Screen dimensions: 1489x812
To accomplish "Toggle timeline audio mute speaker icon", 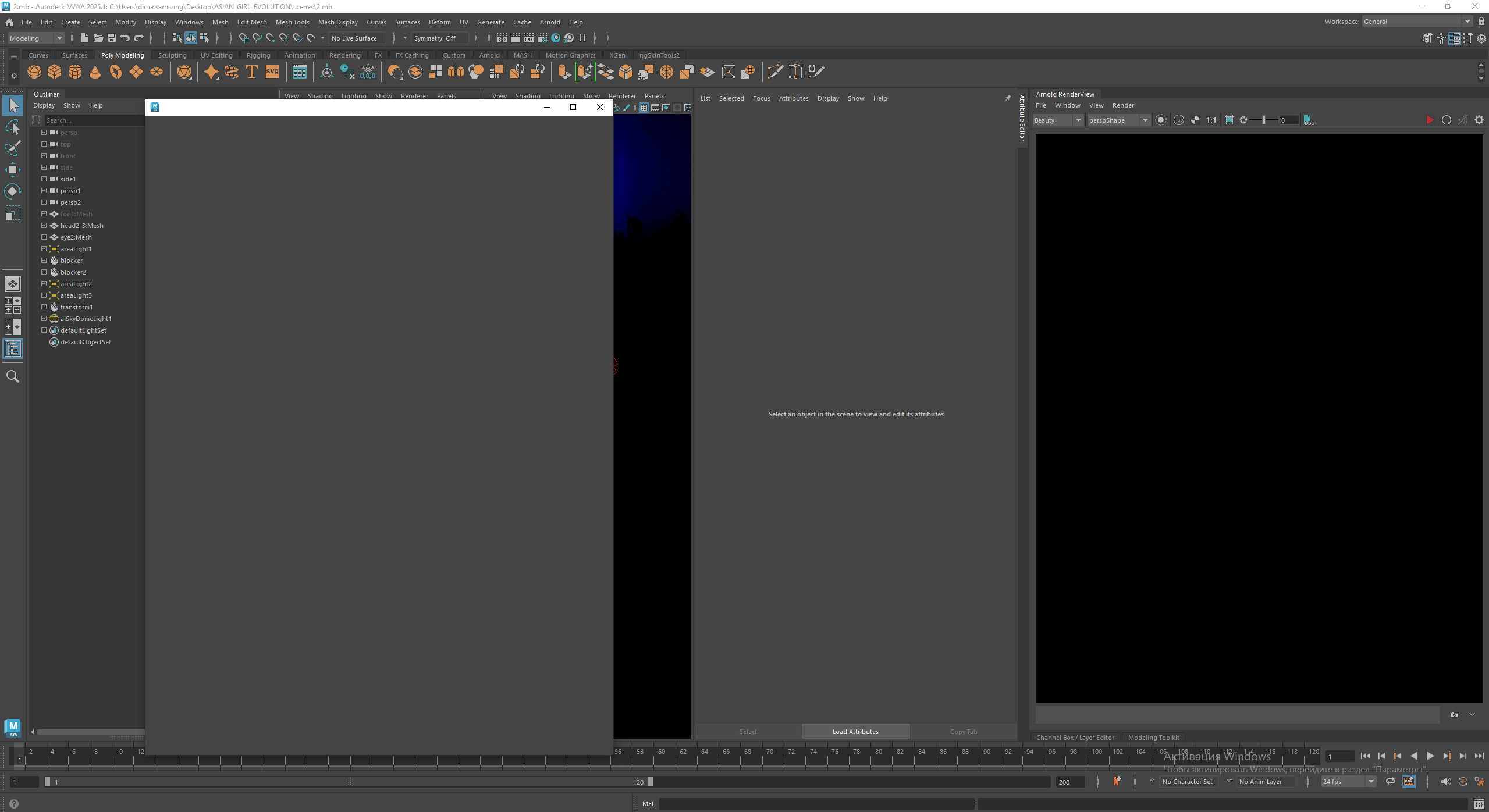I will click(1445, 781).
